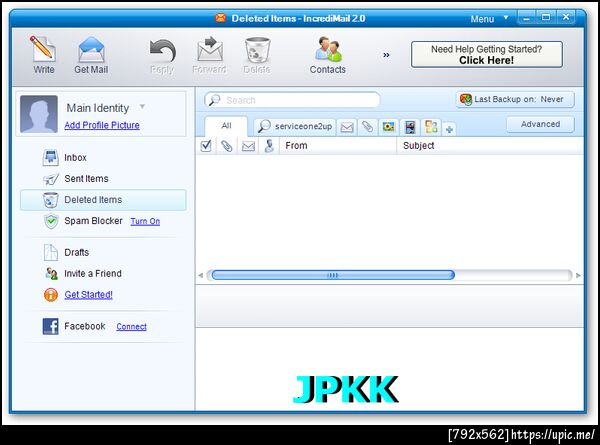Sort by Subject column header

click(490, 146)
